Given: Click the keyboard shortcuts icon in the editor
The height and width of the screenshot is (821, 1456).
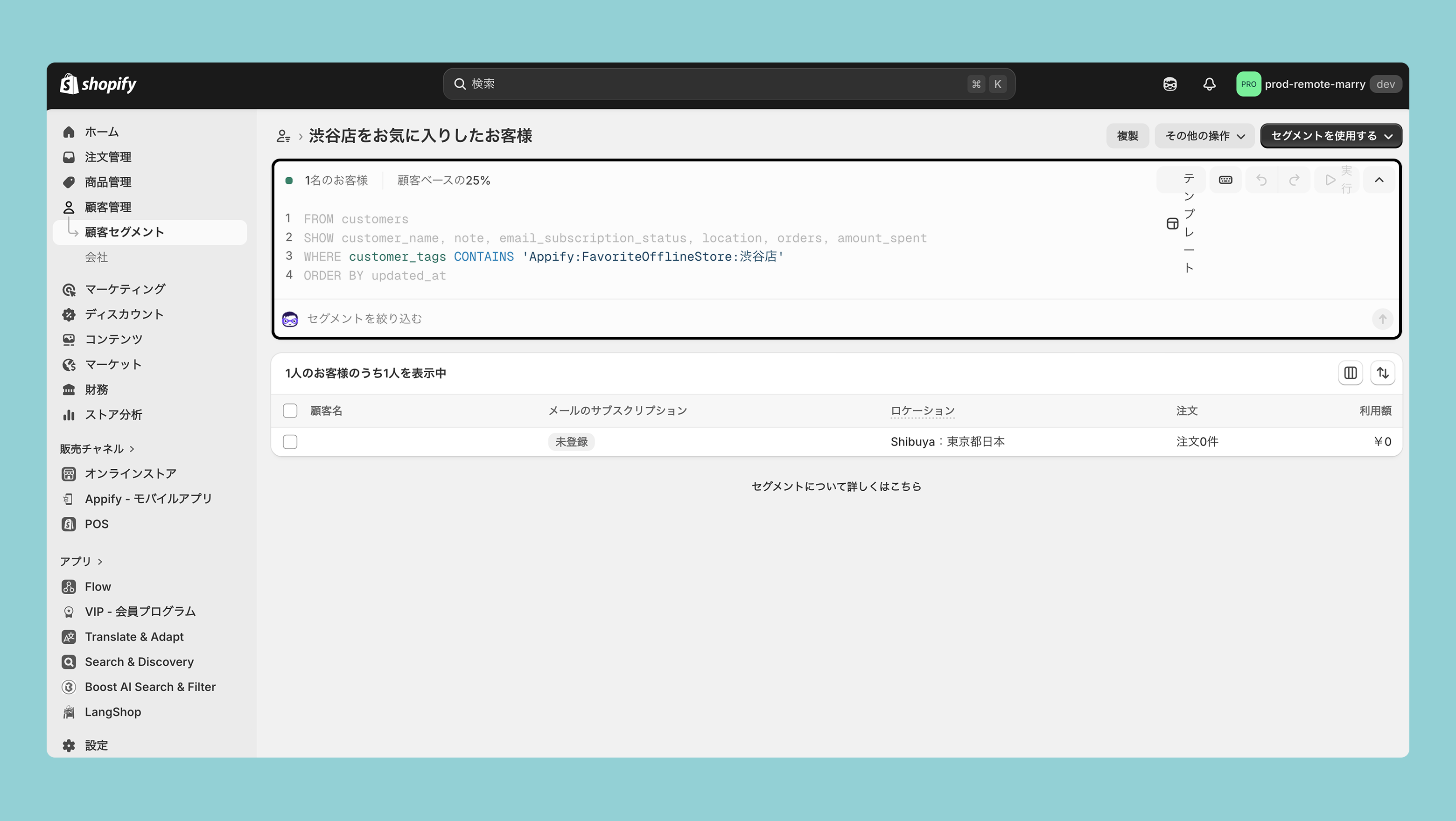Looking at the screenshot, I should tap(1225, 180).
